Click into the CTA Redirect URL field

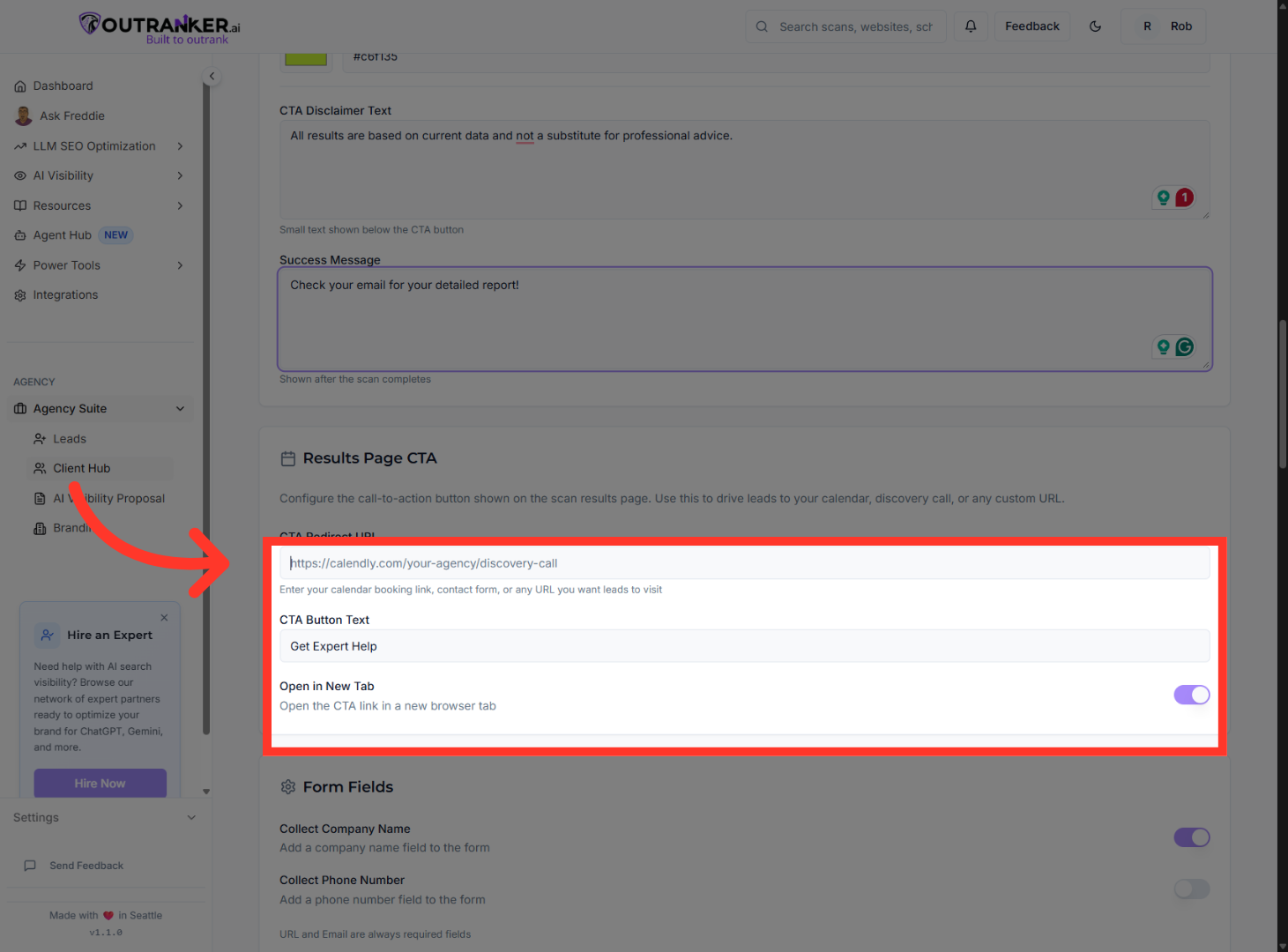tap(743, 562)
